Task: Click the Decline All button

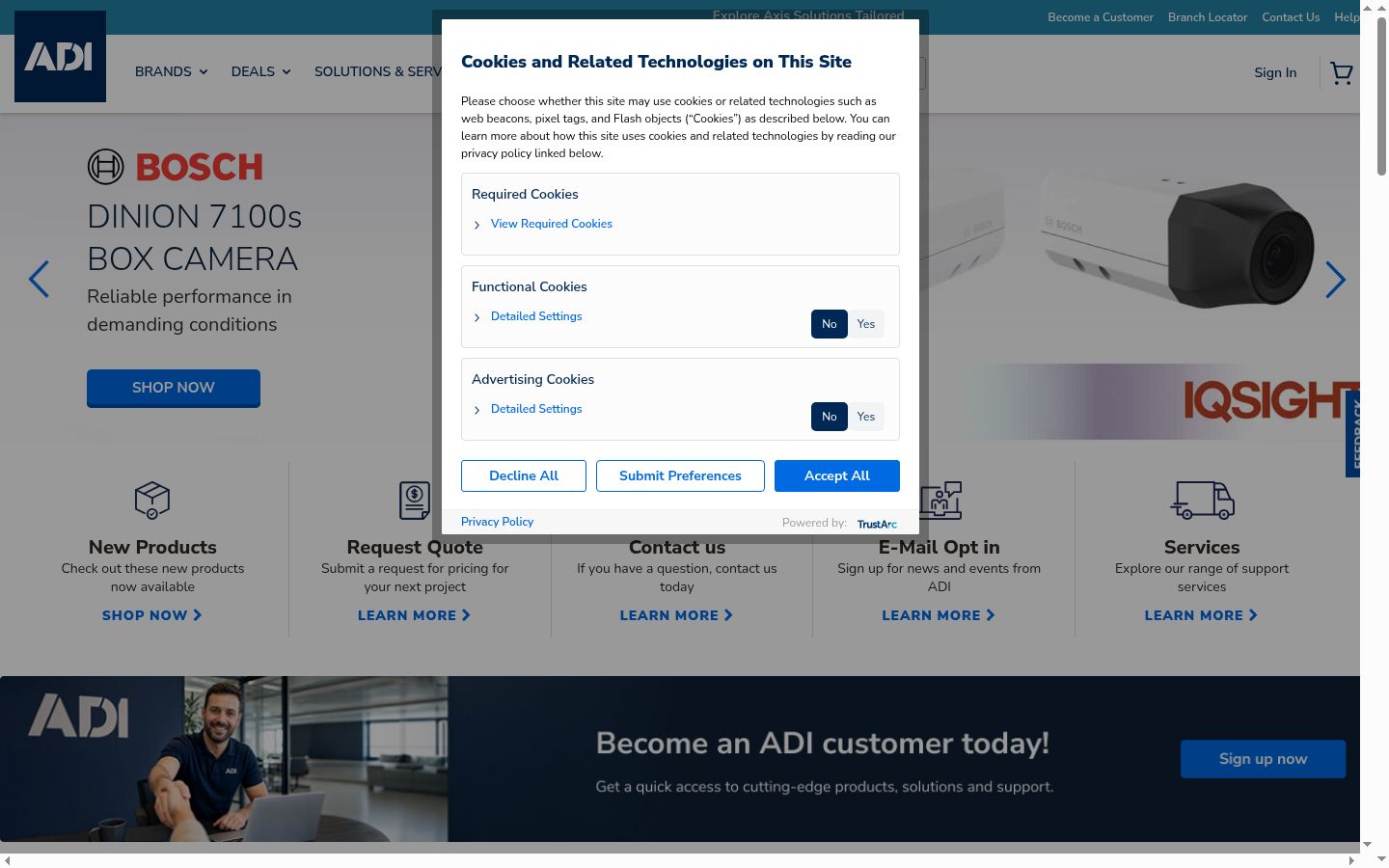Action: [x=524, y=475]
